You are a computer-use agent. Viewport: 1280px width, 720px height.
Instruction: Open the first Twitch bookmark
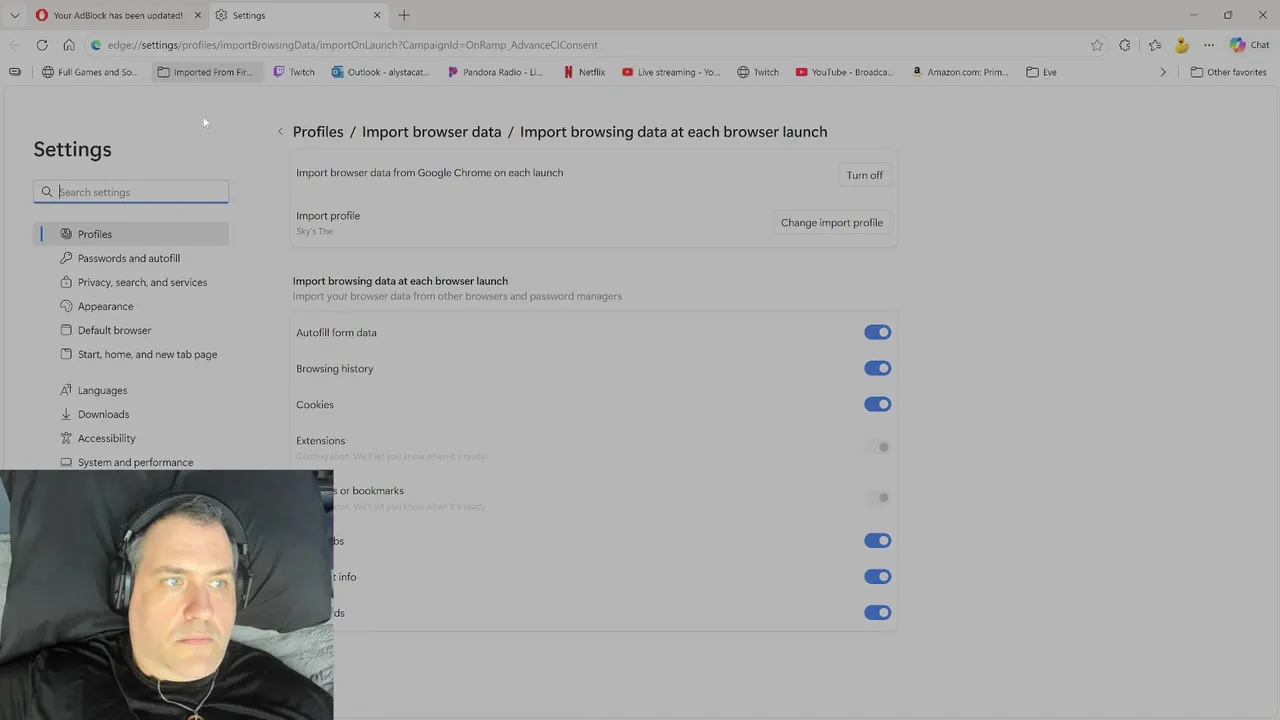(294, 72)
